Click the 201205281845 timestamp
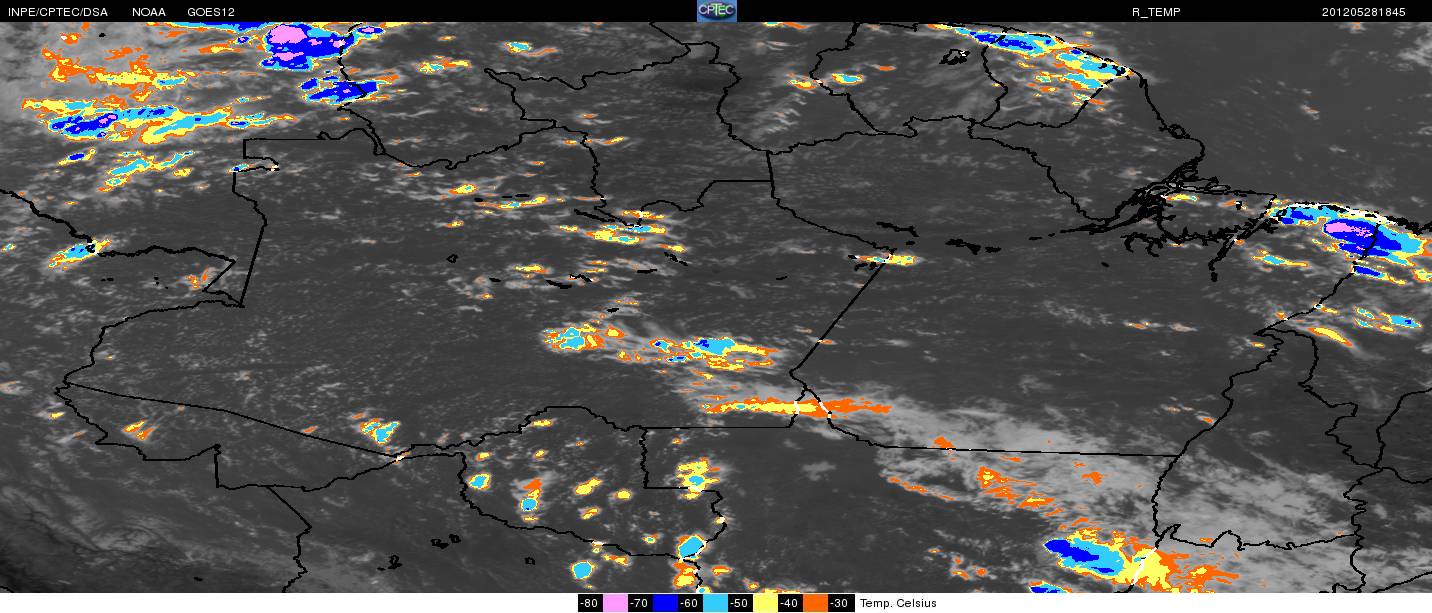The width and height of the screenshot is (1432, 613). coord(1363,12)
